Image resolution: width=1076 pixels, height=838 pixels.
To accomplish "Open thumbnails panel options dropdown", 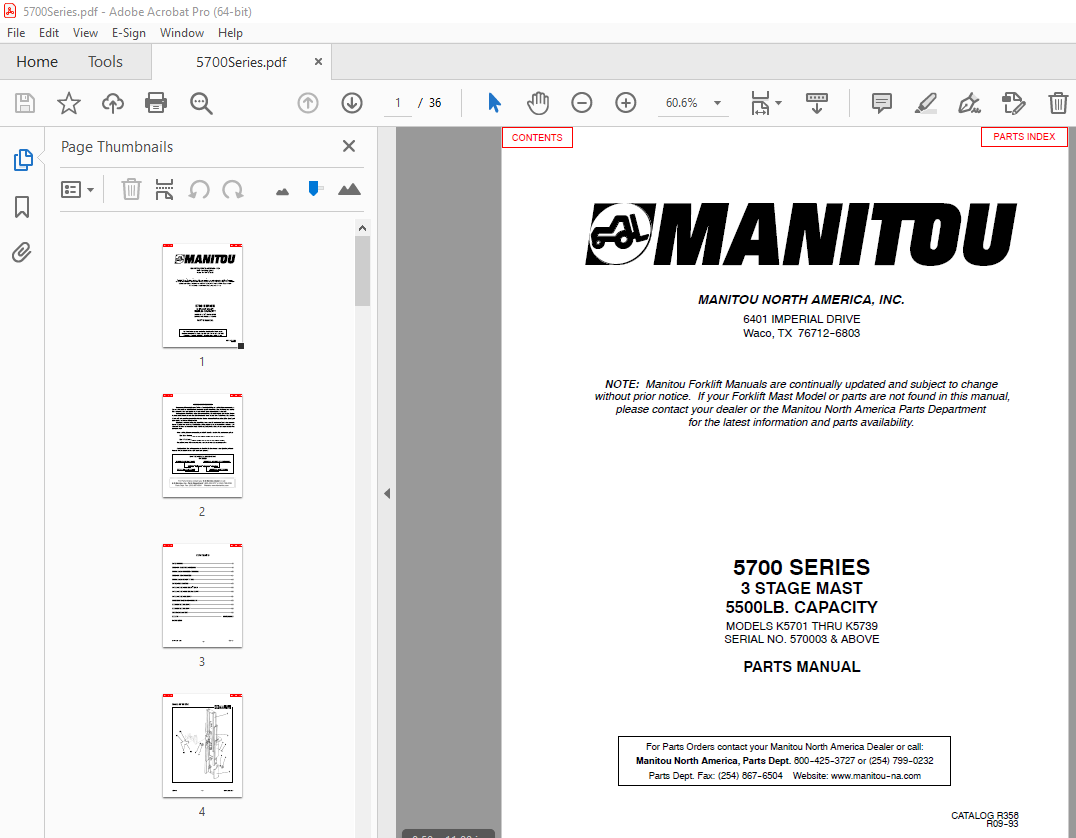I will 78,189.
